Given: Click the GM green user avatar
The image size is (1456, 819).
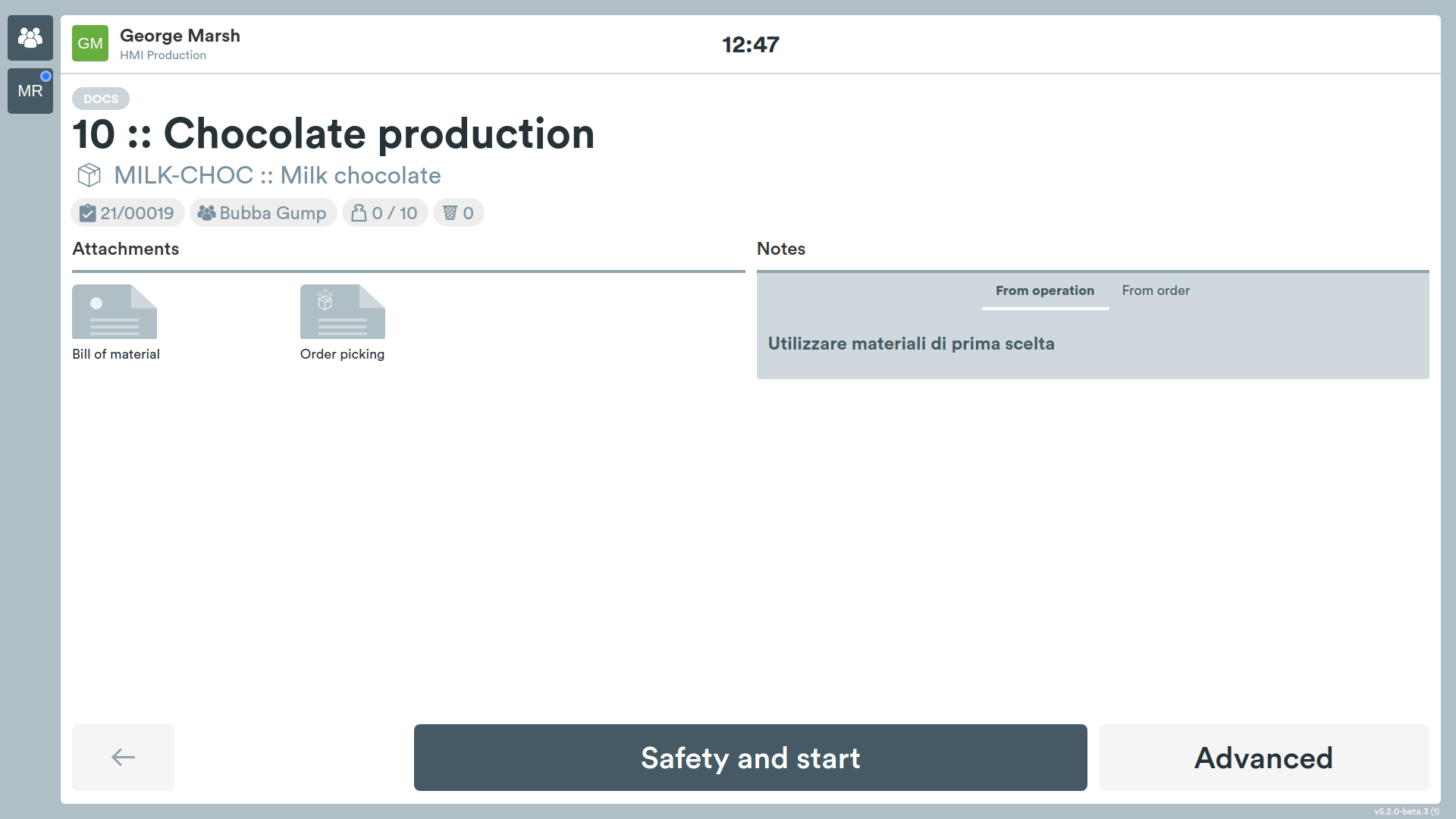Looking at the screenshot, I should [90, 43].
